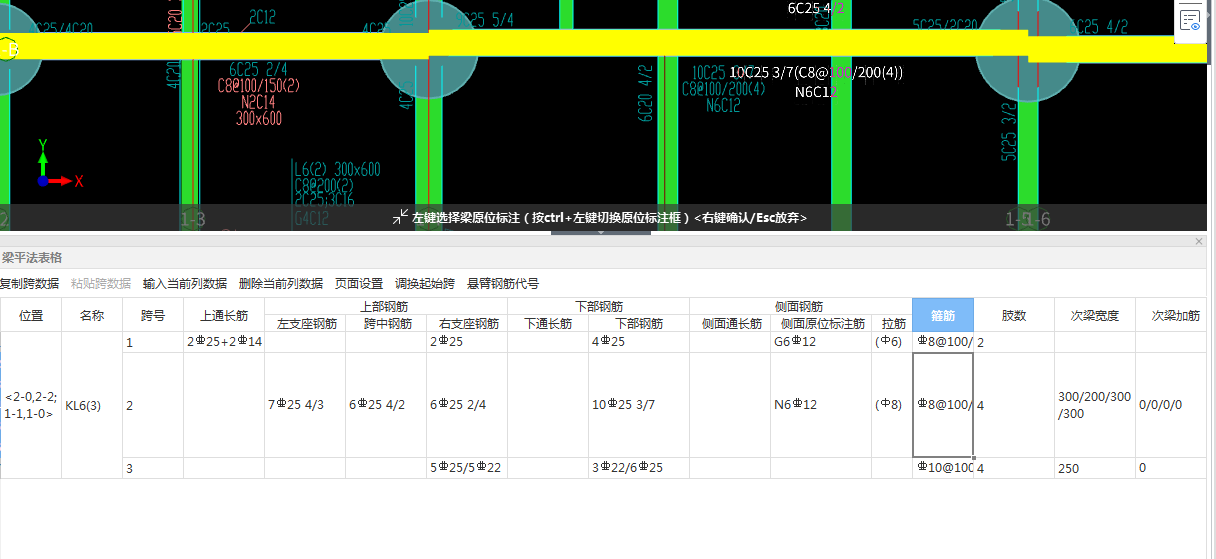
Task: Select the 名称 column header
Action: point(92,315)
